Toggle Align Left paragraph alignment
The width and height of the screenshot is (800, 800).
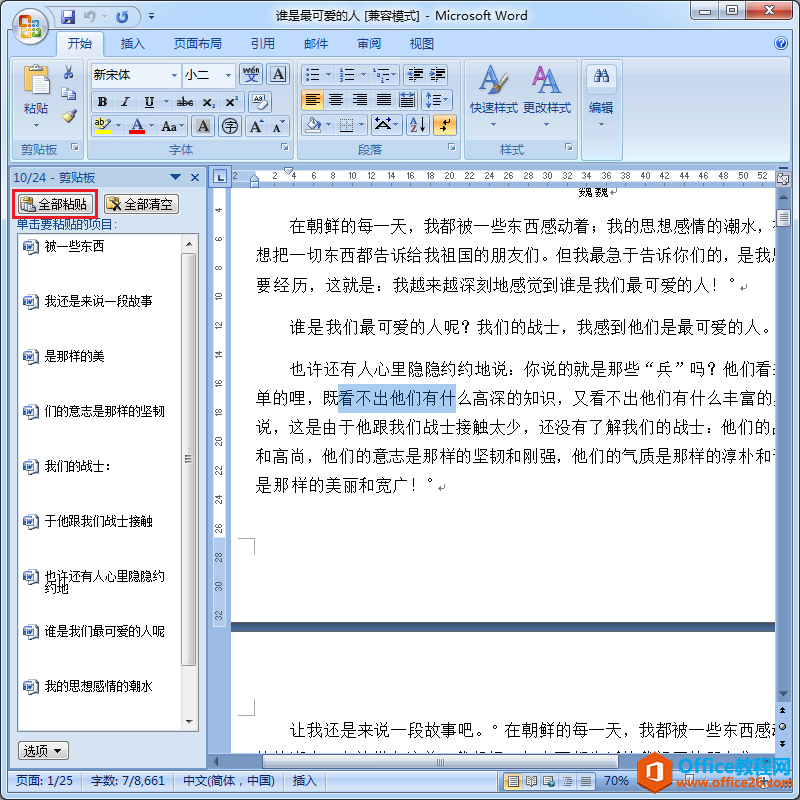312,100
